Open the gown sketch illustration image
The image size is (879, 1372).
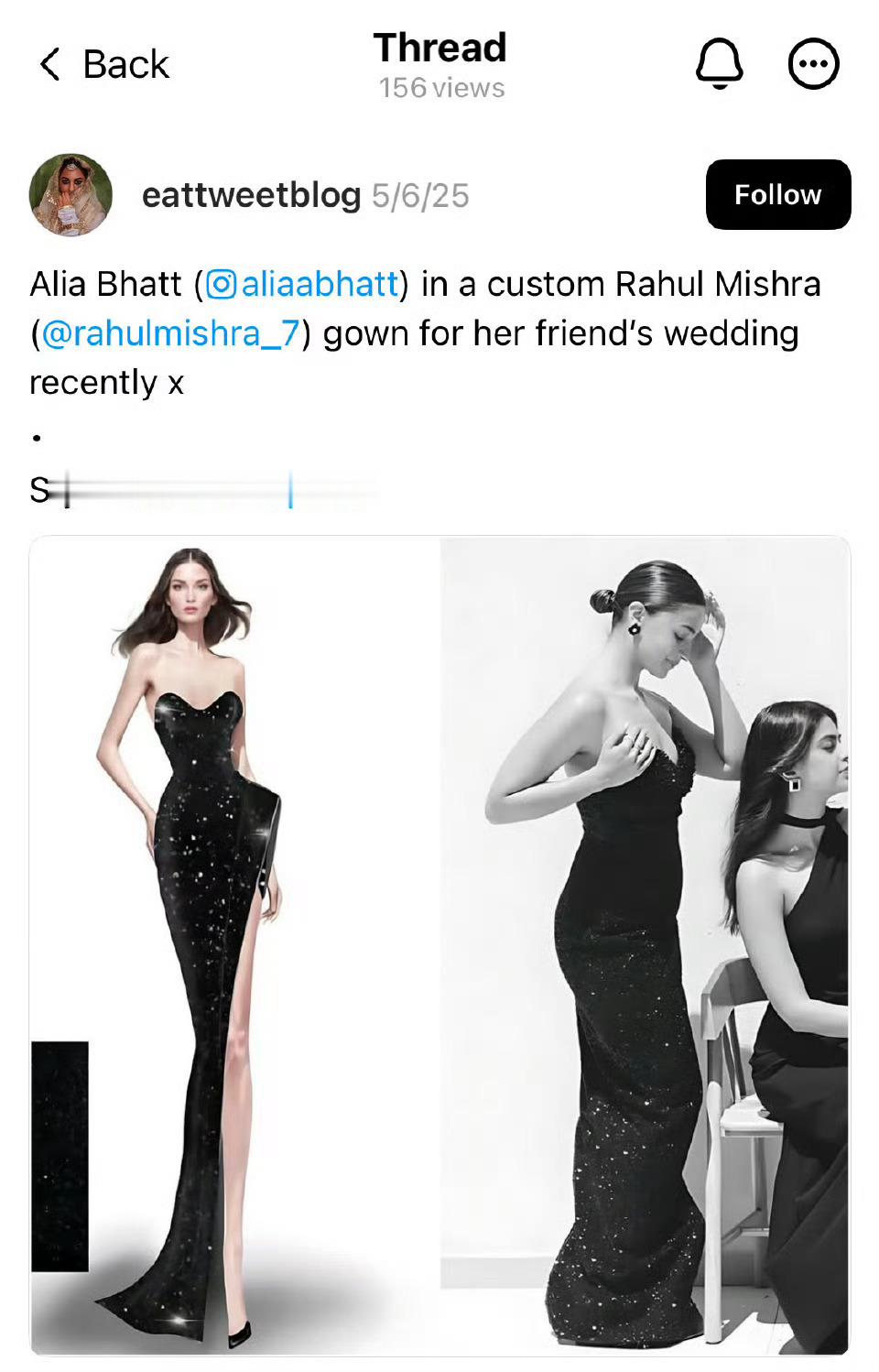point(235,945)
